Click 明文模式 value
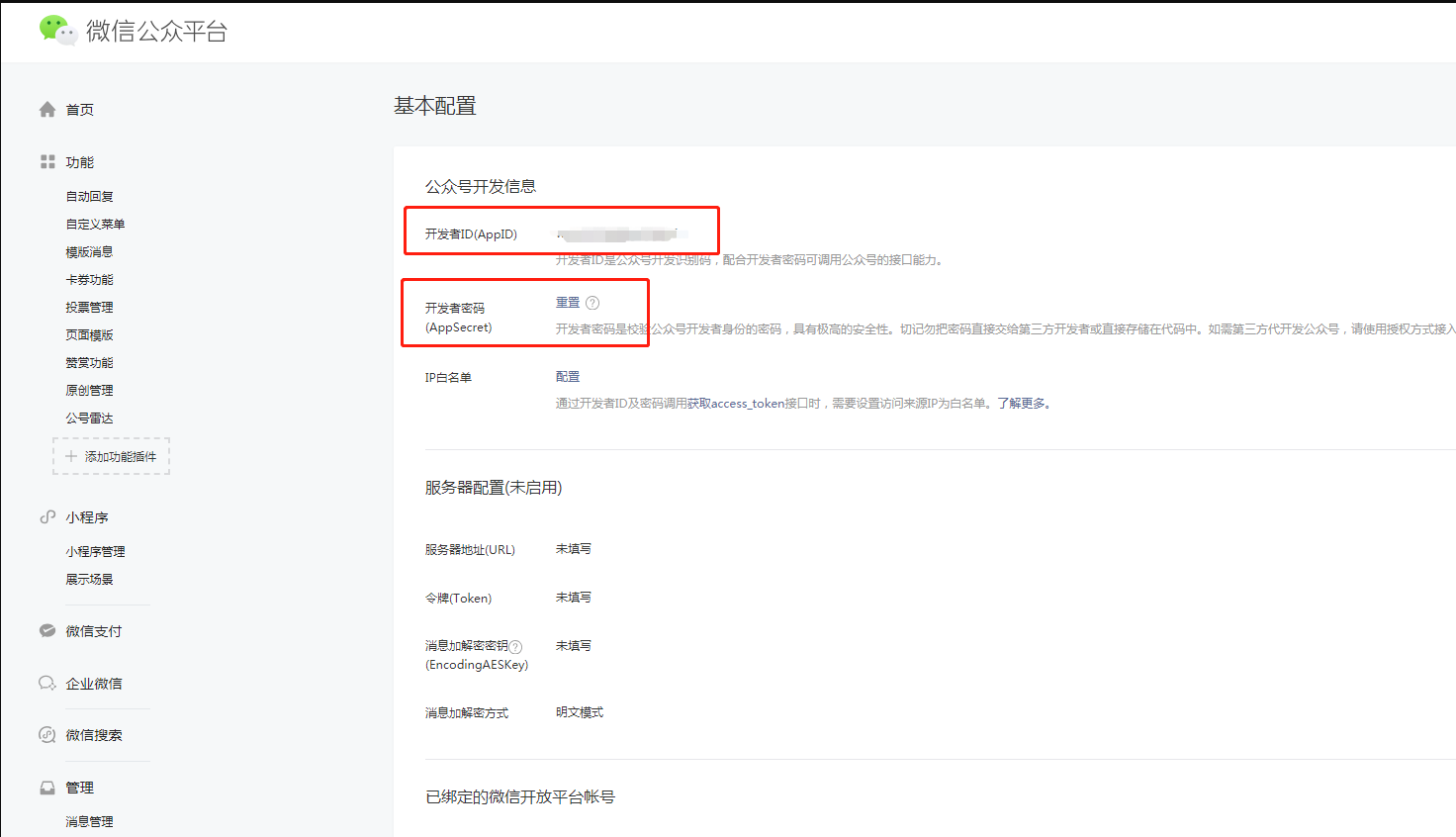The width and height of the screenshot is (1456, 837). click(x=580, y=712)
